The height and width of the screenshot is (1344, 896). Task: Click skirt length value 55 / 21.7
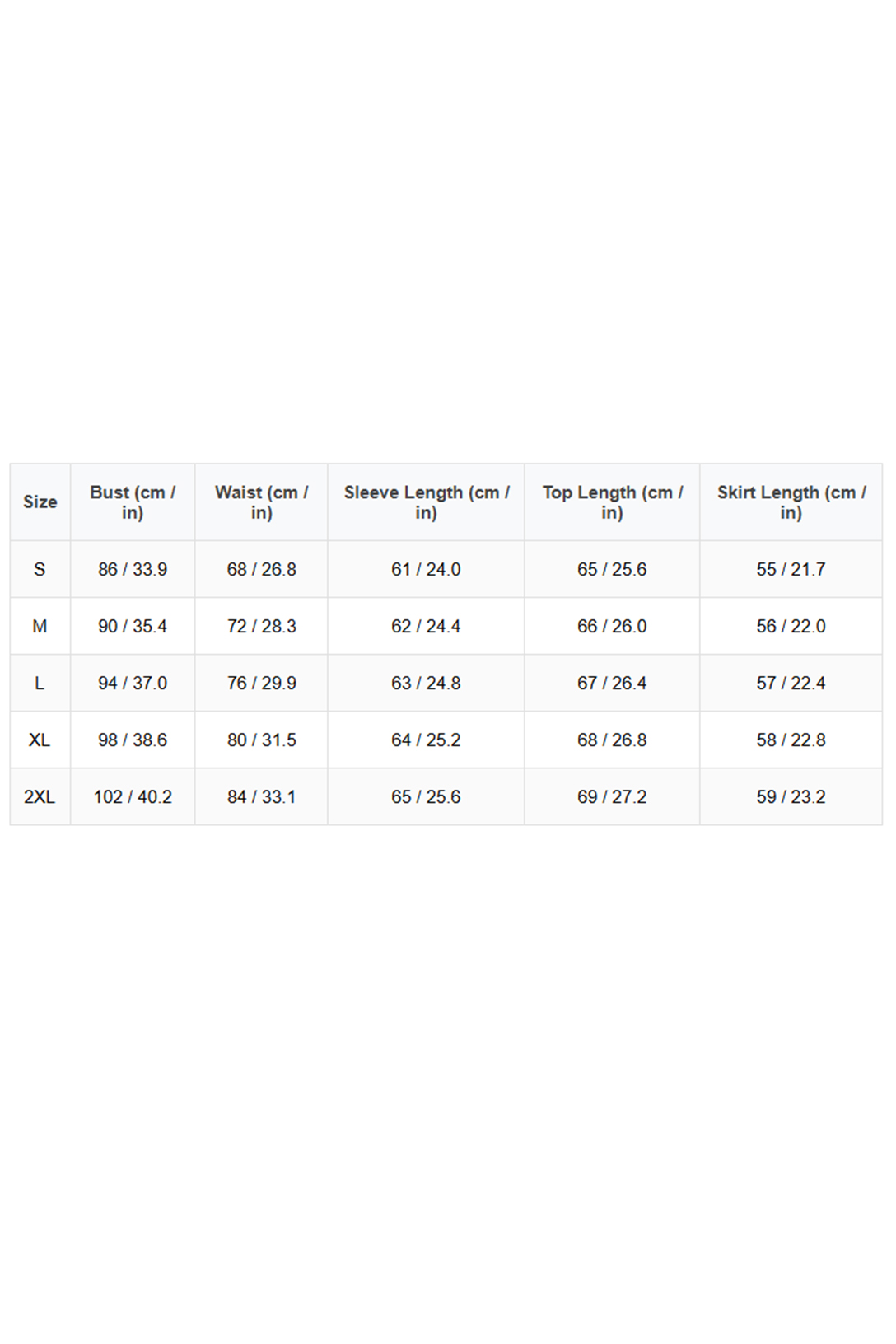(x=791, y=569)
